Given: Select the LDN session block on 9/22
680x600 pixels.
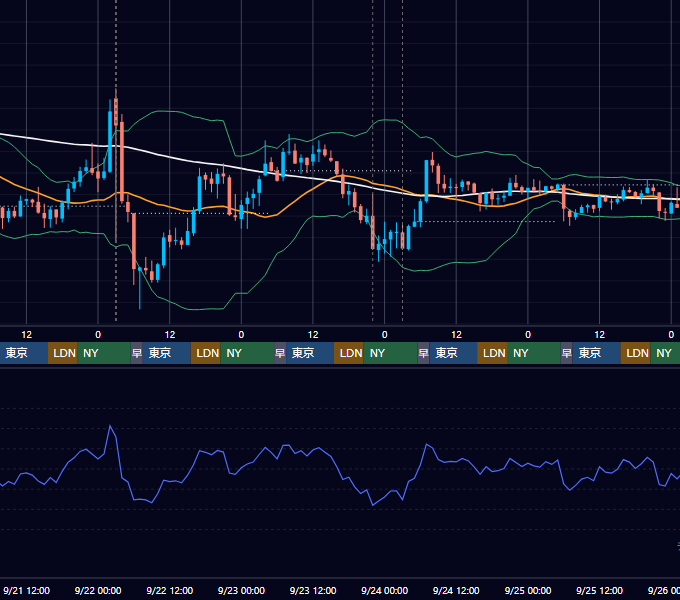Looking at the screenshot, I should tap(206, 353).
